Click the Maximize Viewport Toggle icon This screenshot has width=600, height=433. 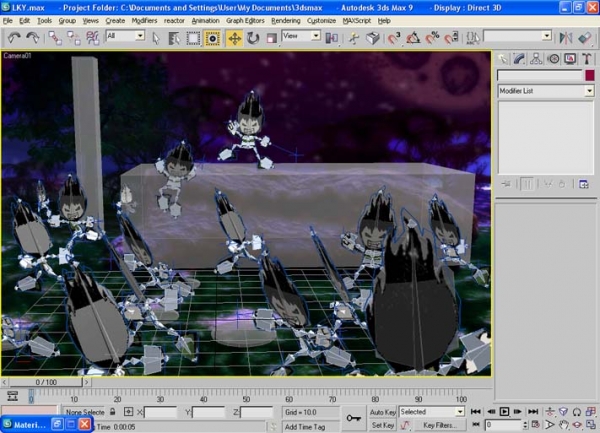coord(590,425)
